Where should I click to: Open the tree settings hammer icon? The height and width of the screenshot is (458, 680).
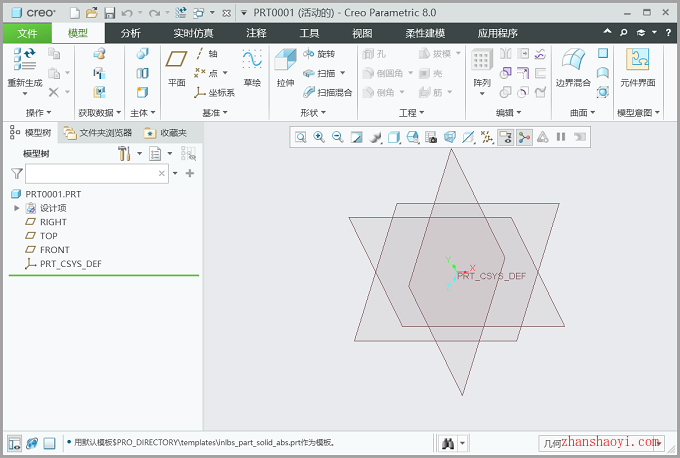(x=124, y=154)
